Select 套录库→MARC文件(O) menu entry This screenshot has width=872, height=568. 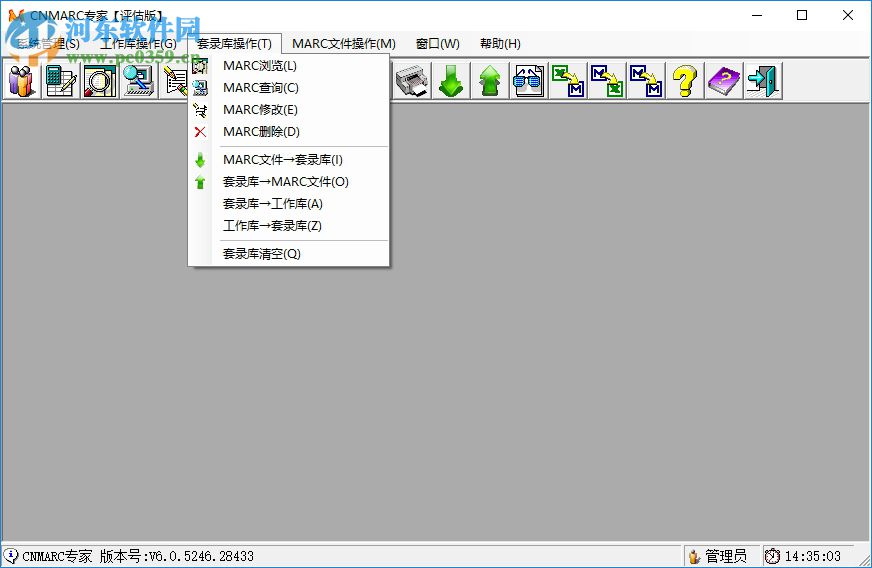tap(289, 182)
